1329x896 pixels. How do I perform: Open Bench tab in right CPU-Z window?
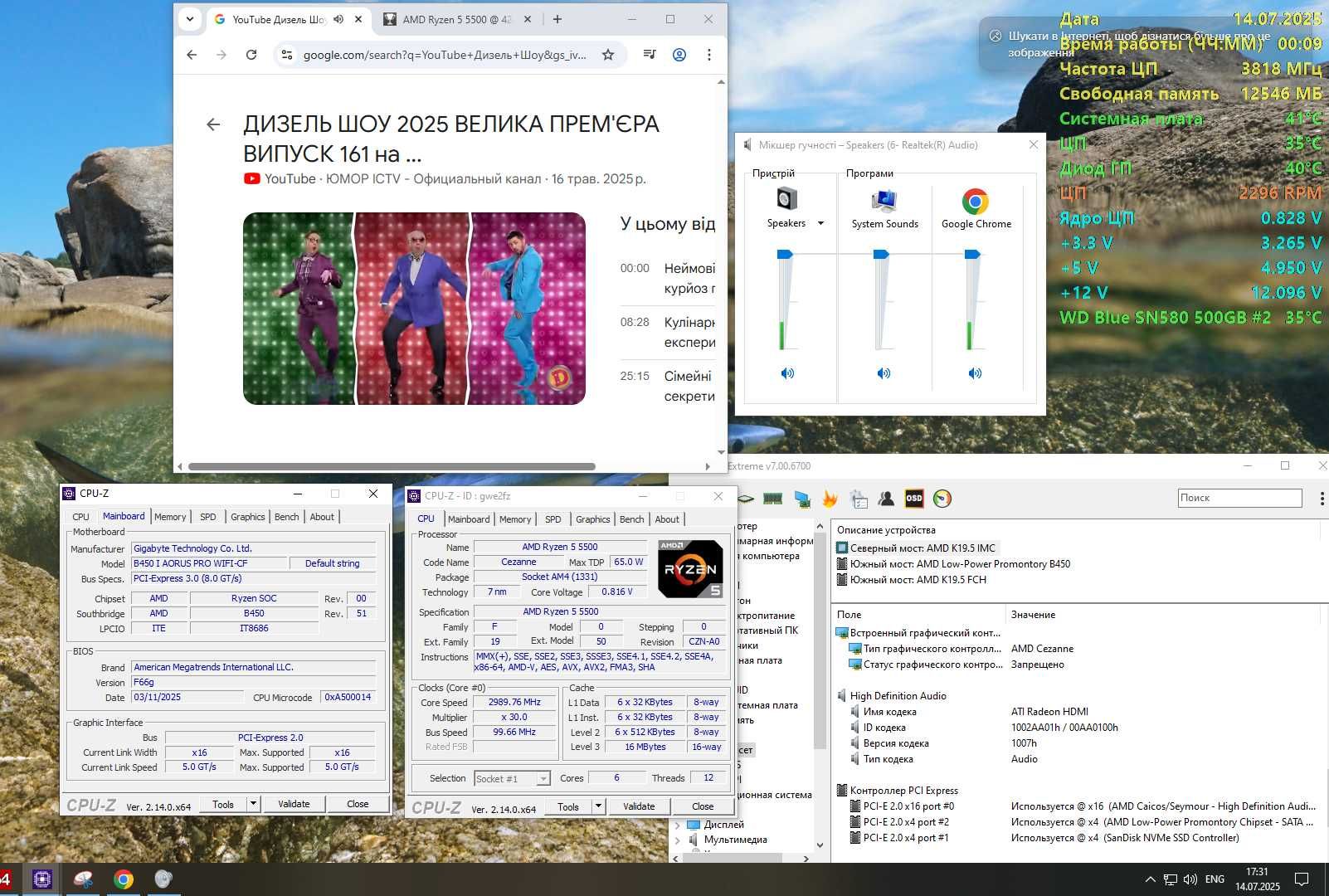[631, 519]
